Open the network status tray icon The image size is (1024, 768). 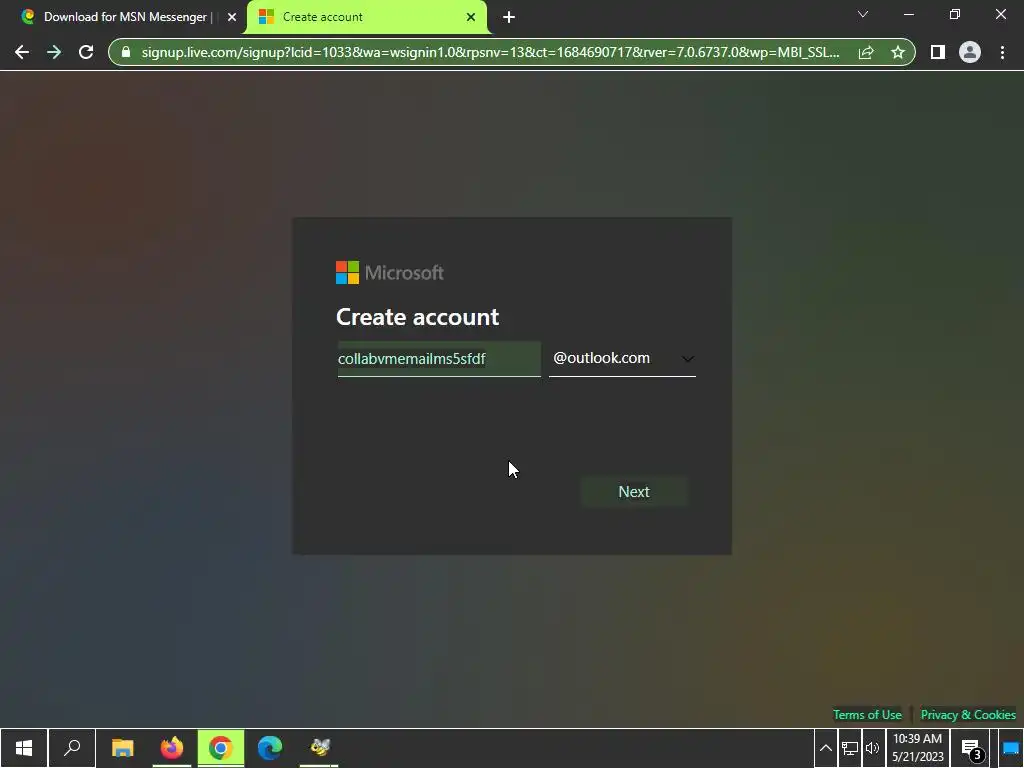click(850, 748)
